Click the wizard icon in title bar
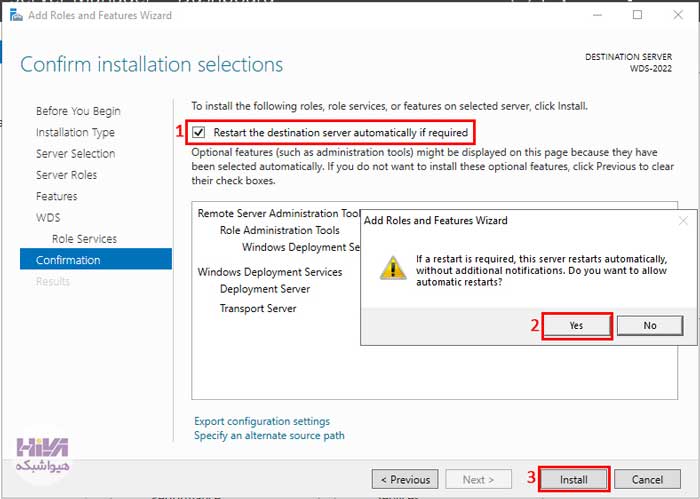The height and width of the screenshot is (499, 700). [x=16, y=15]
